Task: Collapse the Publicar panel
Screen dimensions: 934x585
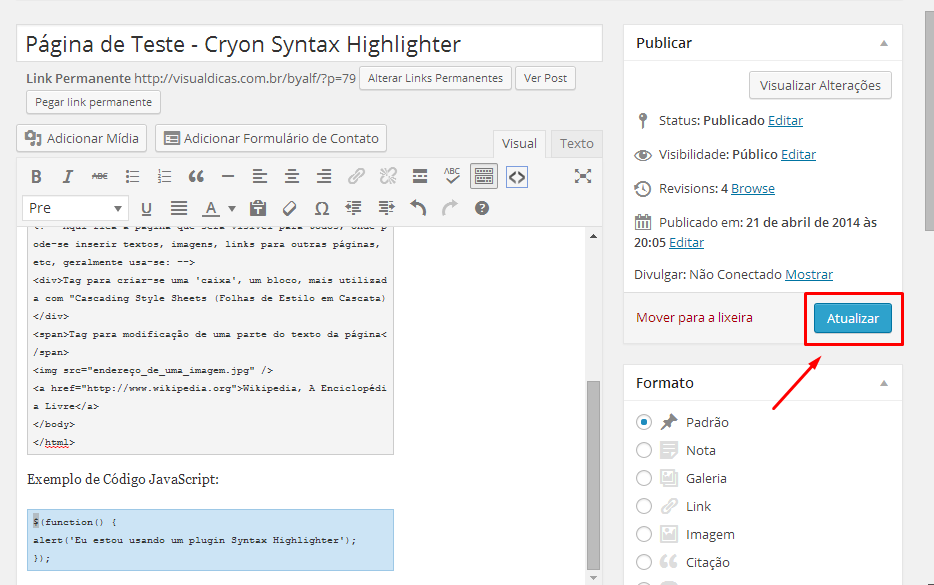Action: click(x=884, y=43)
